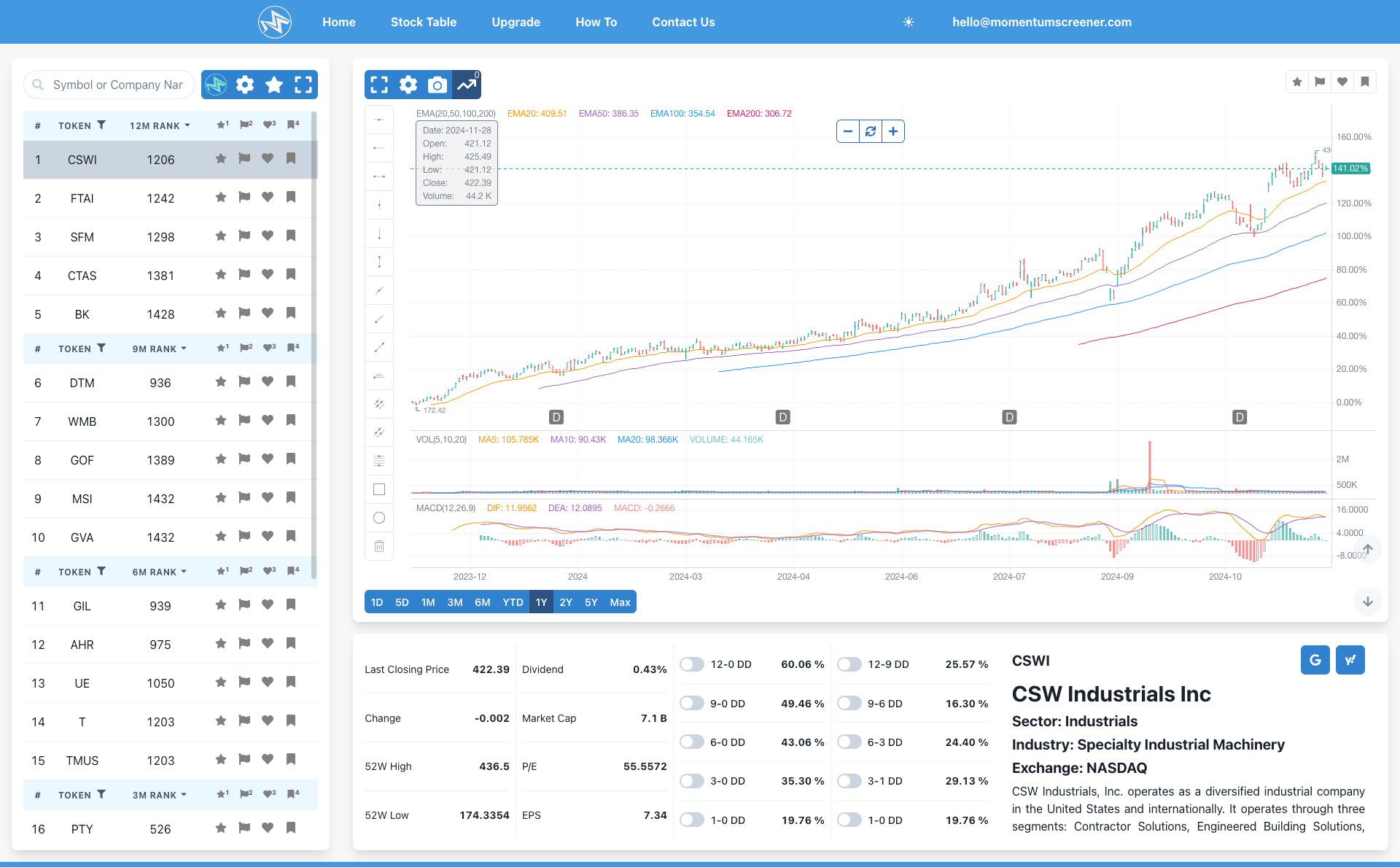Click the scroll down arrow button
This screenshot has height=867, width=1400.
[1368, 602]
